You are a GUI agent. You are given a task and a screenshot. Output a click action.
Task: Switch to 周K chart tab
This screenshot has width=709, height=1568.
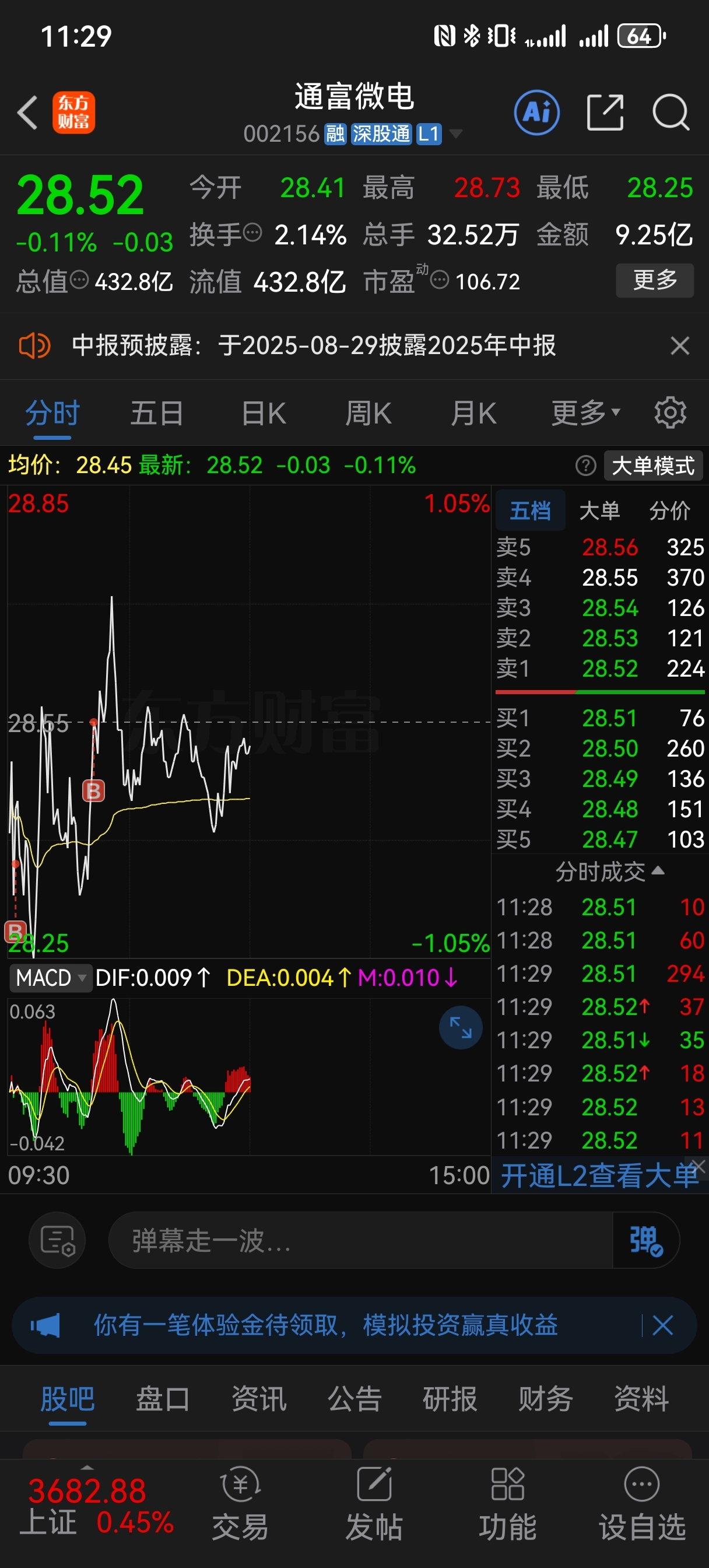(368, 412)
